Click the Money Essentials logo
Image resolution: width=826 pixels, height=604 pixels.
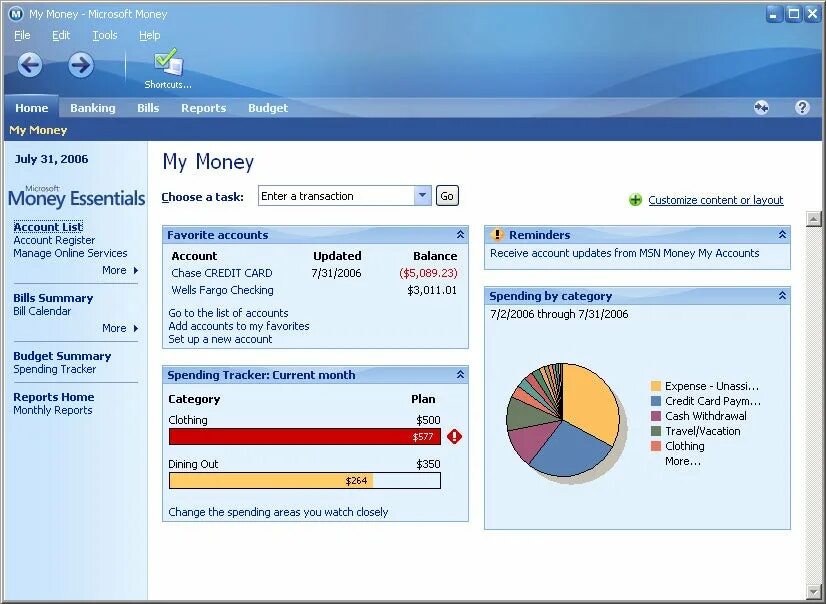coord(76,196)
